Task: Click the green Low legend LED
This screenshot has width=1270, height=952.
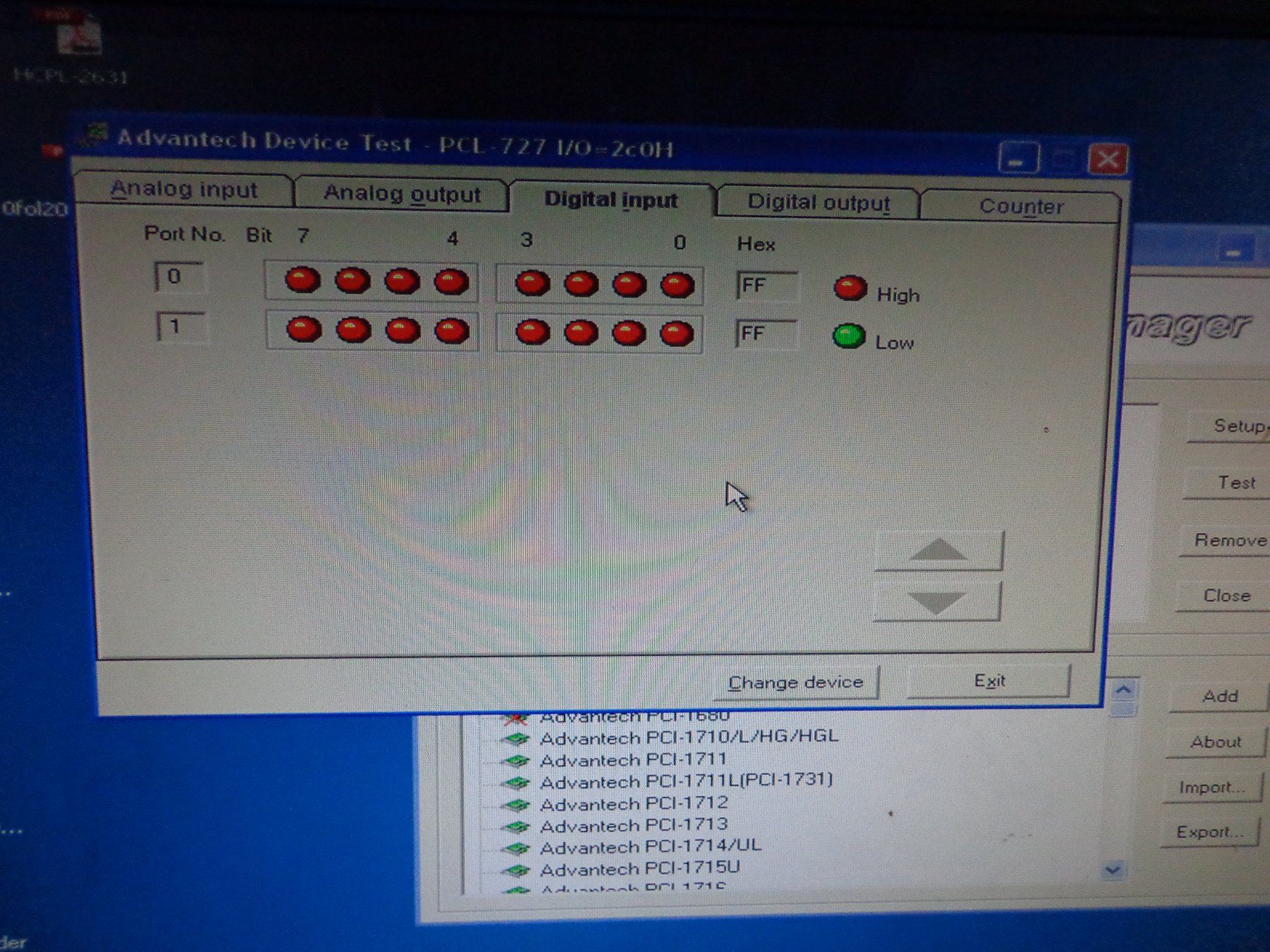Action: [x=849, y=336]
